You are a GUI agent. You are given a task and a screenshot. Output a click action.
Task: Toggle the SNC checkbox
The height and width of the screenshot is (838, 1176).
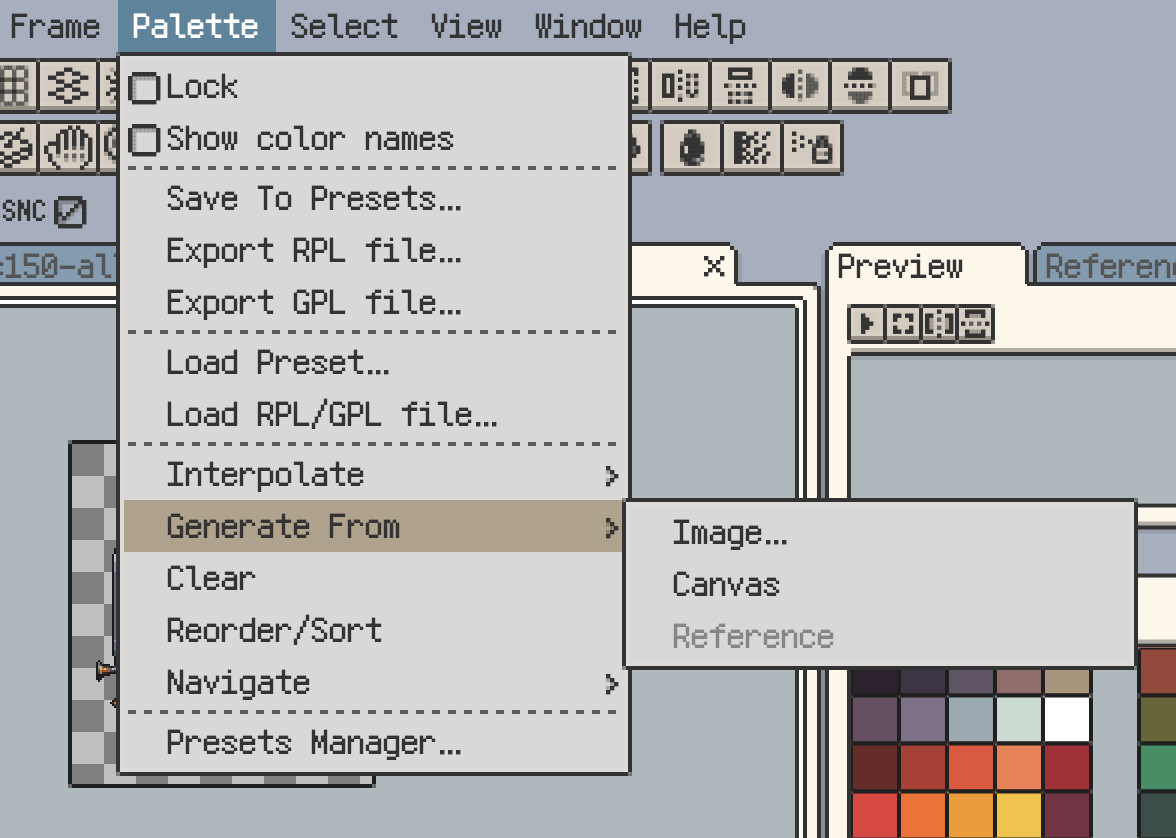click(x=71, y=211)
